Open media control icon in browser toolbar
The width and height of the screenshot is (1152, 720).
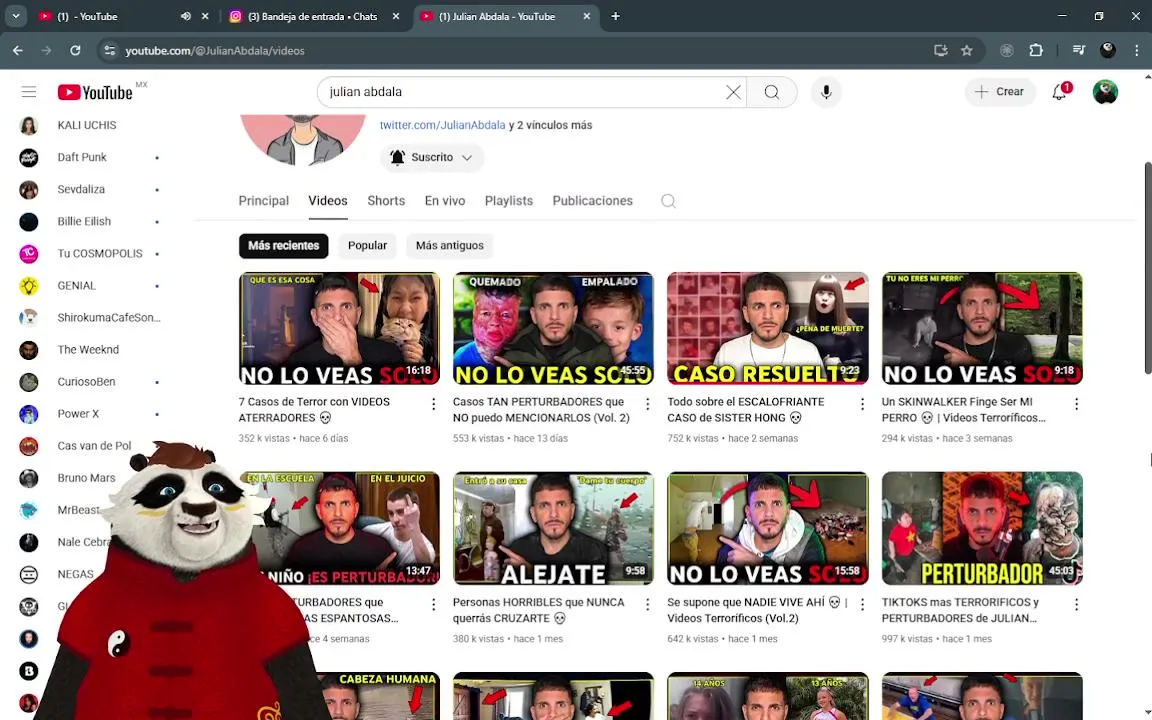pos(1079,51)
